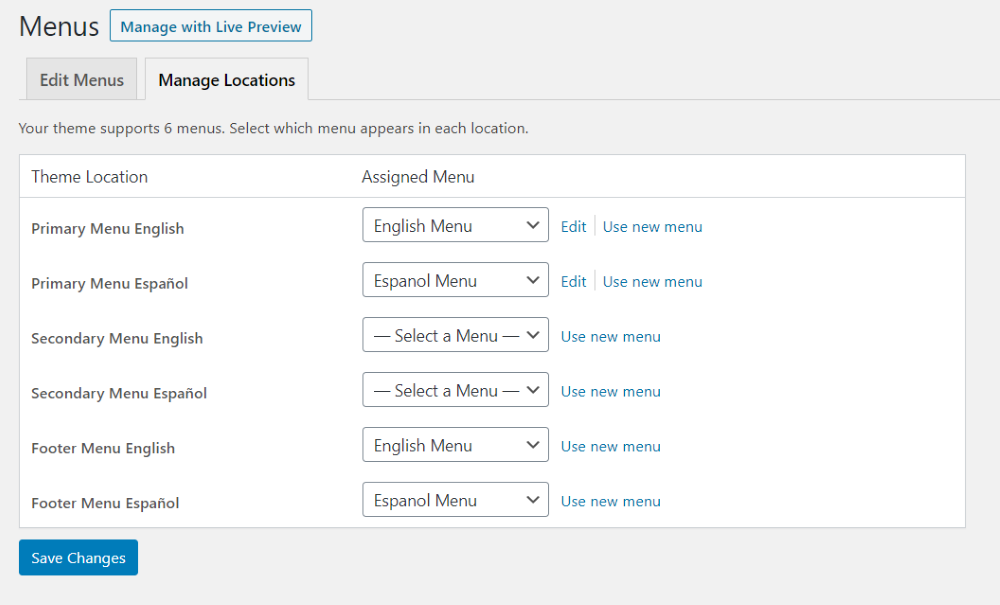This screenshot has width=1000, height=605.
Task: Click the Secondary Menu English location label
Action: [117, 339]
